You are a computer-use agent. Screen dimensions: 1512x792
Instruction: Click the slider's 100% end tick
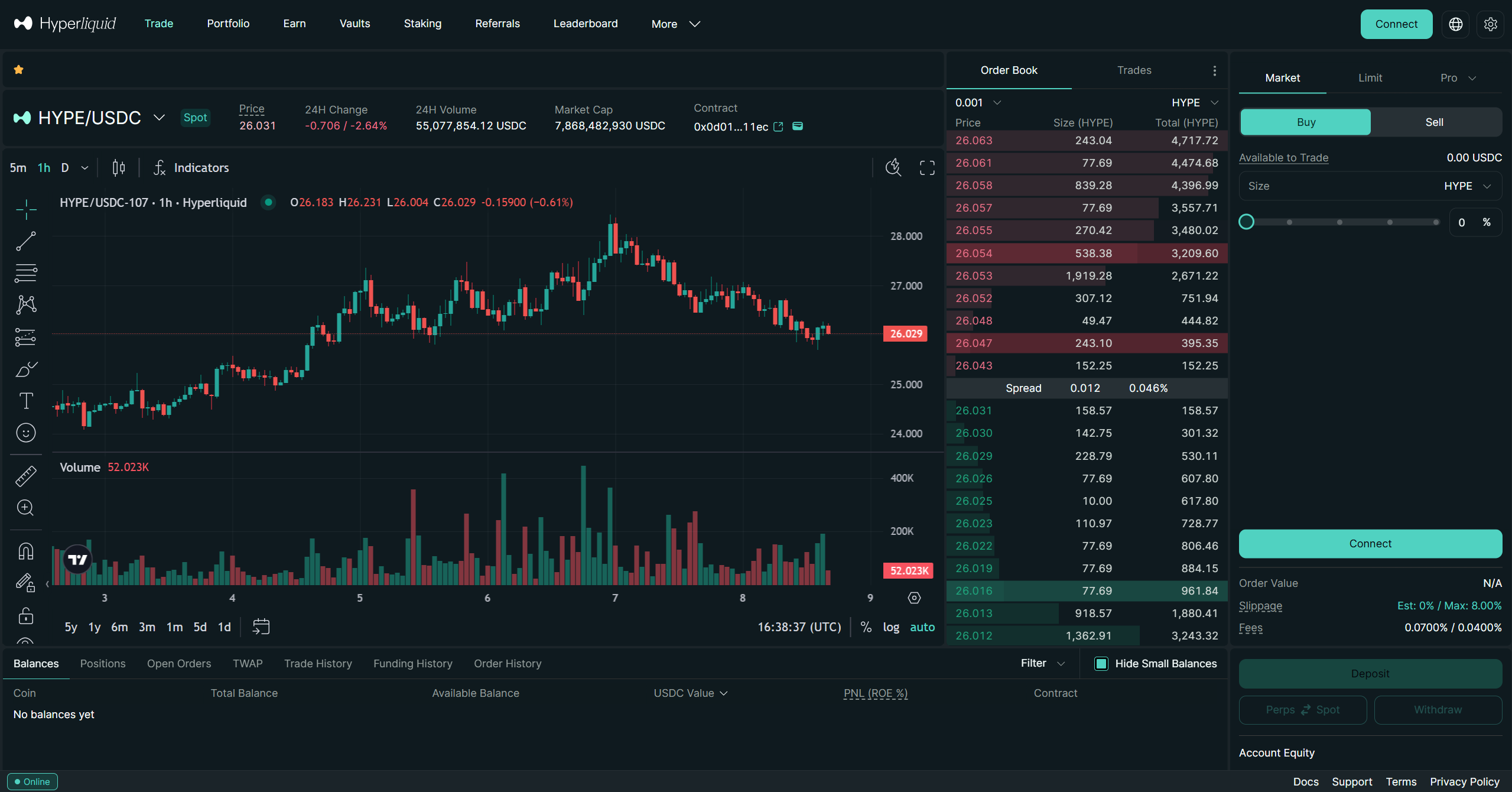[x=1436, y=222]
